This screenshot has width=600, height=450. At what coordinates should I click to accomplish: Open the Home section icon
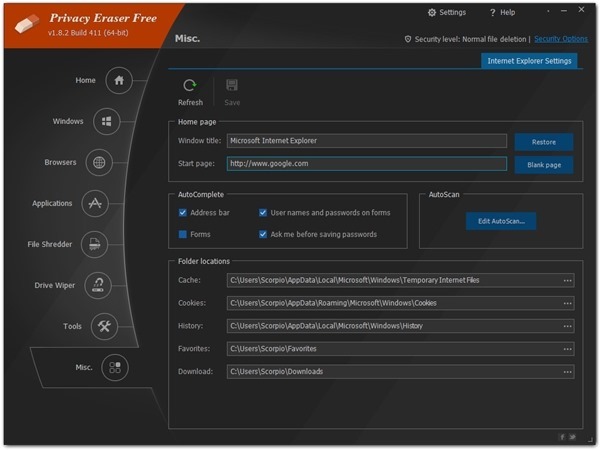pos(119,81)
